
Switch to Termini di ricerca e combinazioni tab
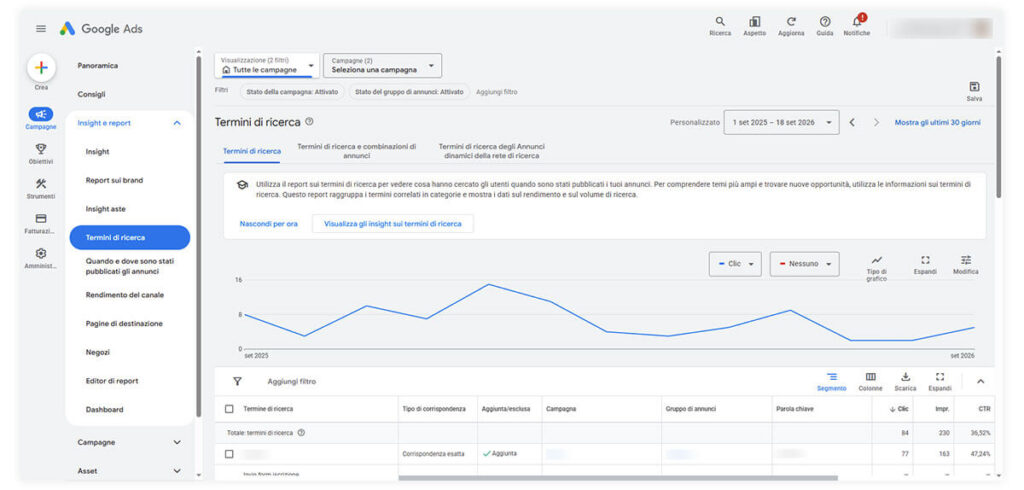click(x=357, y=151)
